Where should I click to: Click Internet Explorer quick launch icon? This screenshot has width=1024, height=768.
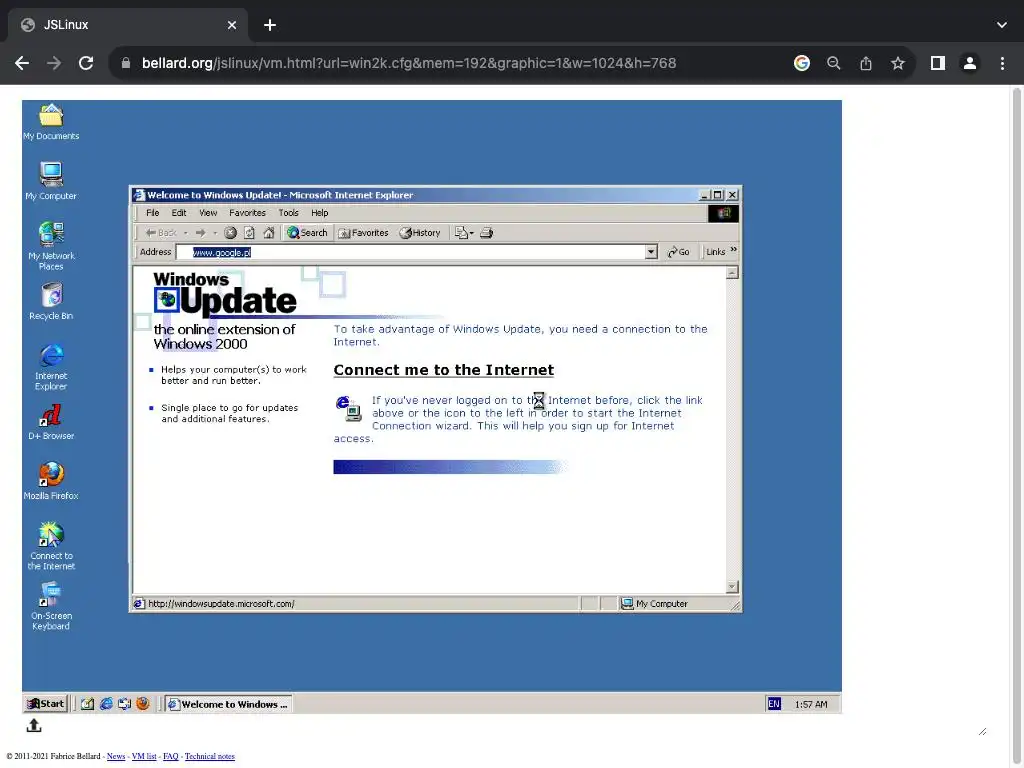[106, 703]
